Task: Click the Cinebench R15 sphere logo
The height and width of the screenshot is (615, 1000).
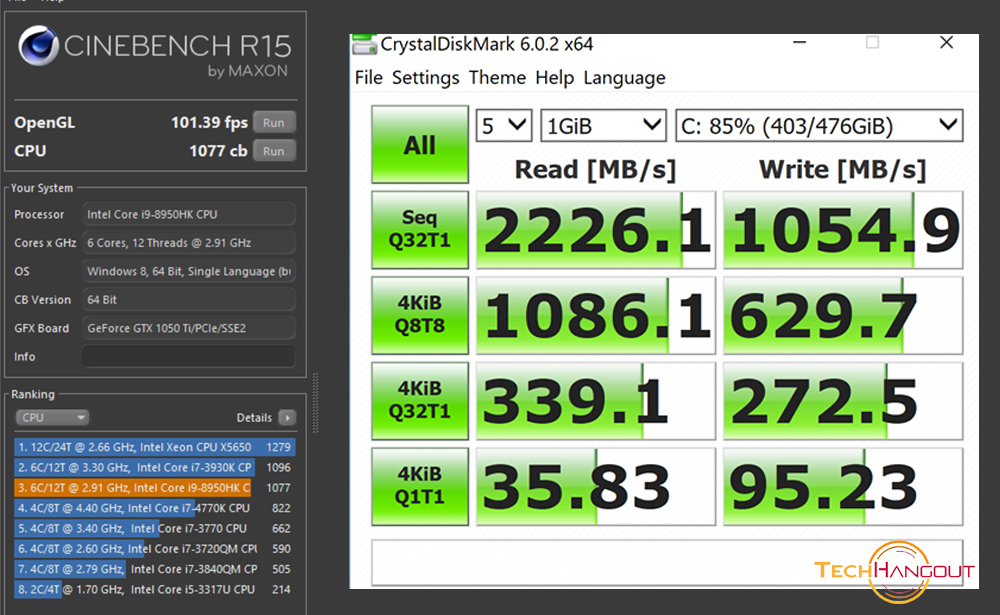Action: pos(38,47)
